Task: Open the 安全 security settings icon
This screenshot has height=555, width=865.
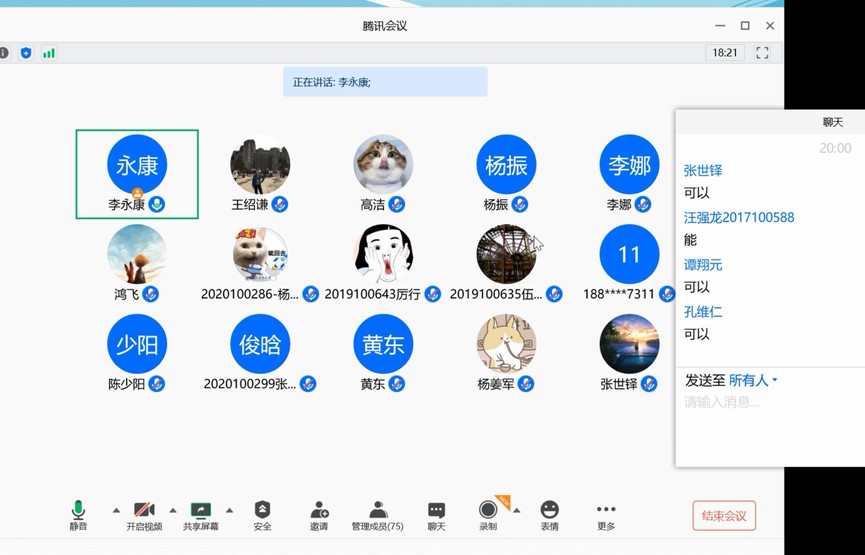Action: pyautogui.click(x=262, y=510)
